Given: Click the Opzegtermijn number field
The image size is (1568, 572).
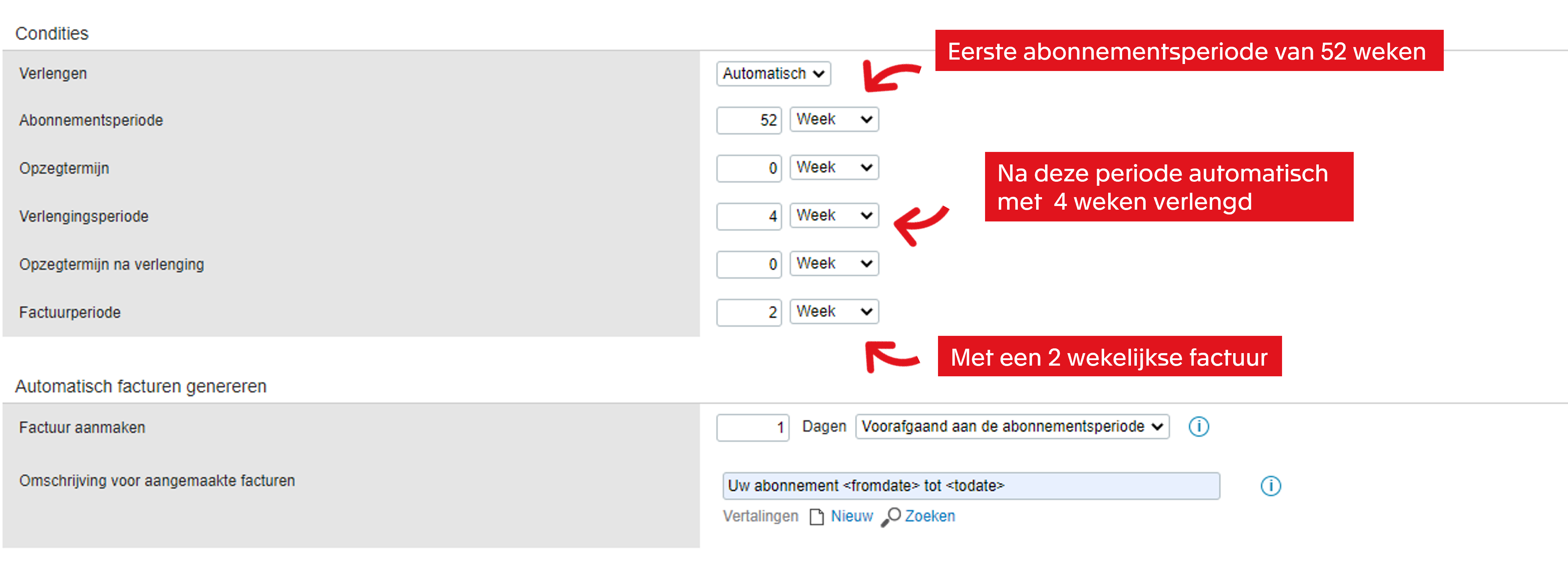Looking at the screenshot, I should 749,168.
